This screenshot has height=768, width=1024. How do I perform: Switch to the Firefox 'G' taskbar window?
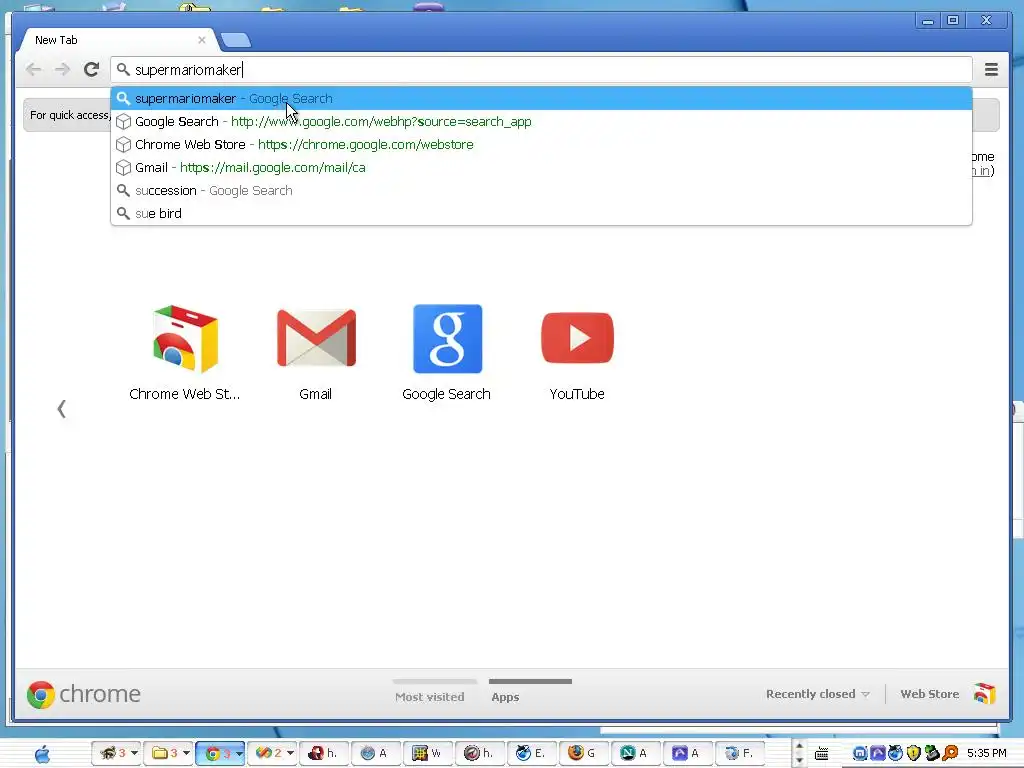[x=583, y=753]
